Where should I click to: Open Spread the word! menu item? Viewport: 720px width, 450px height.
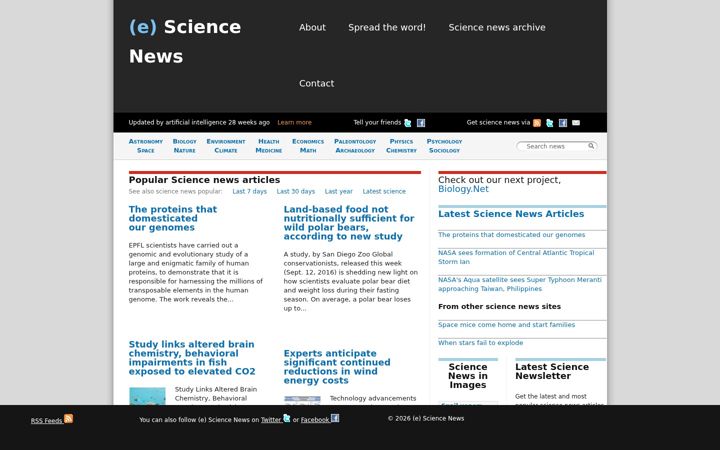[x=387, y=28]
